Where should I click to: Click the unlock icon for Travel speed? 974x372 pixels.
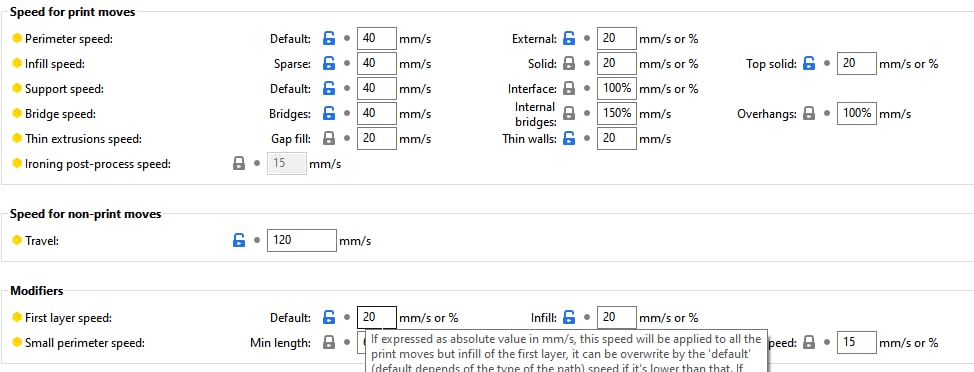point(239,240)
